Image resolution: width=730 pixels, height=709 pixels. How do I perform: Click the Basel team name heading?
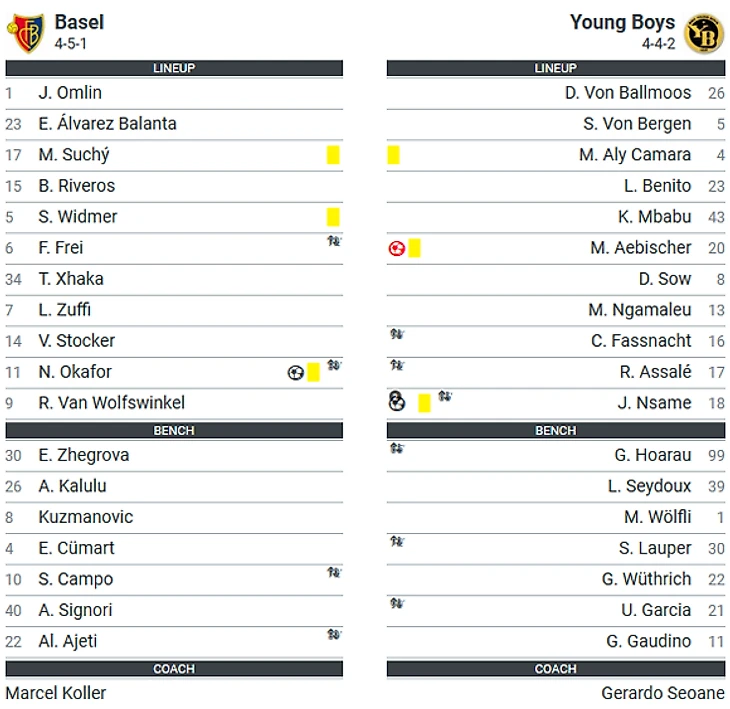[79, 22]
